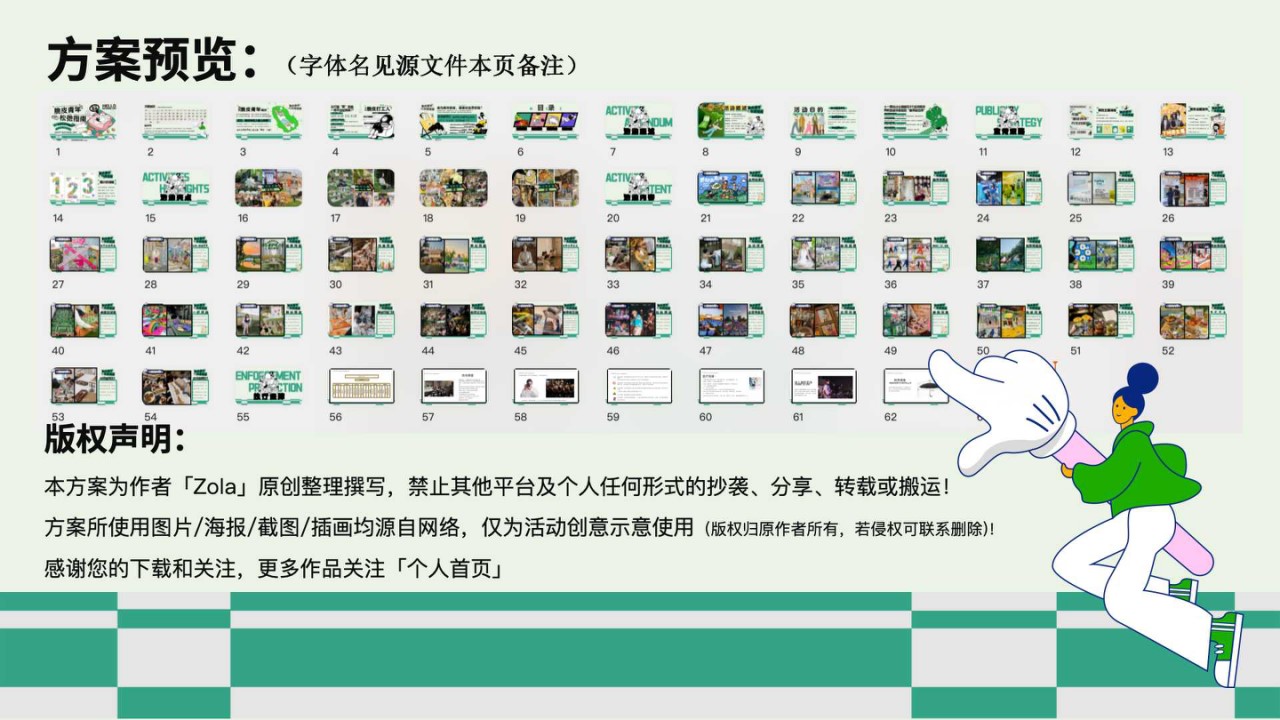This screenshot has height=720, width=1280.
Task: Open slide thumbnail number 59
Action: (x=638, y=387)
